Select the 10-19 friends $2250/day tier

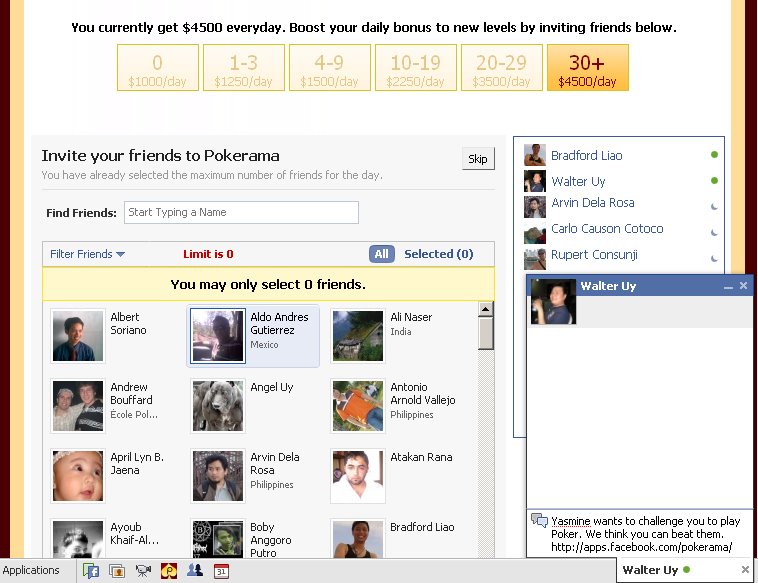pyautogui.click(x=416, y=68)
